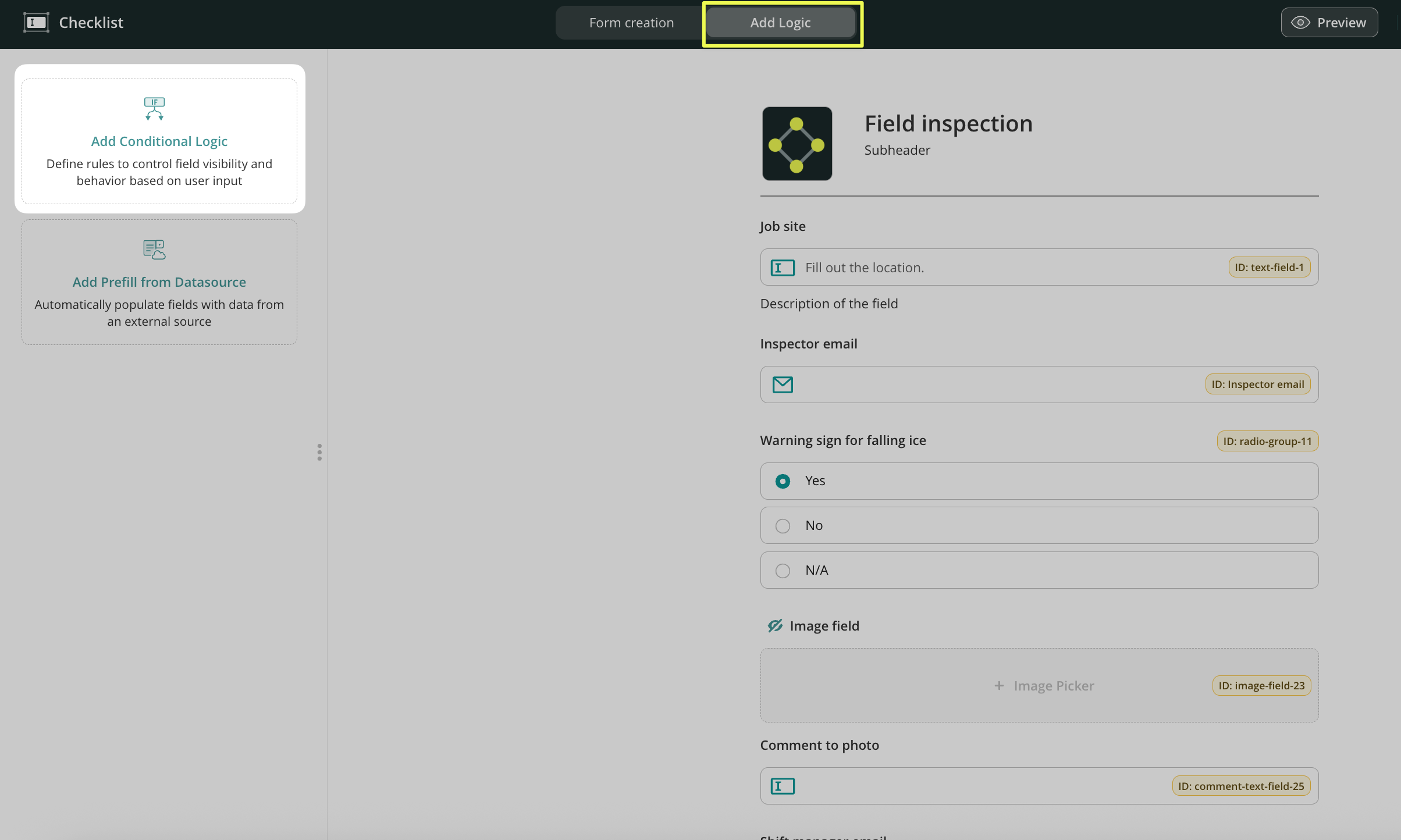This screenshot has width=1401, height=840.
Task: Click the ID: radio-group-11 badge
Action: (1267, 441)
